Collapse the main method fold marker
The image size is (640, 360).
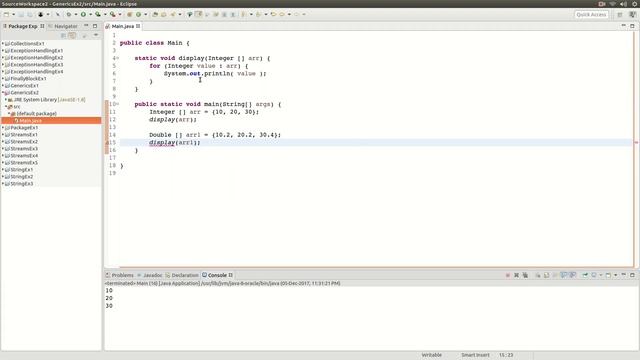[118, 104]
